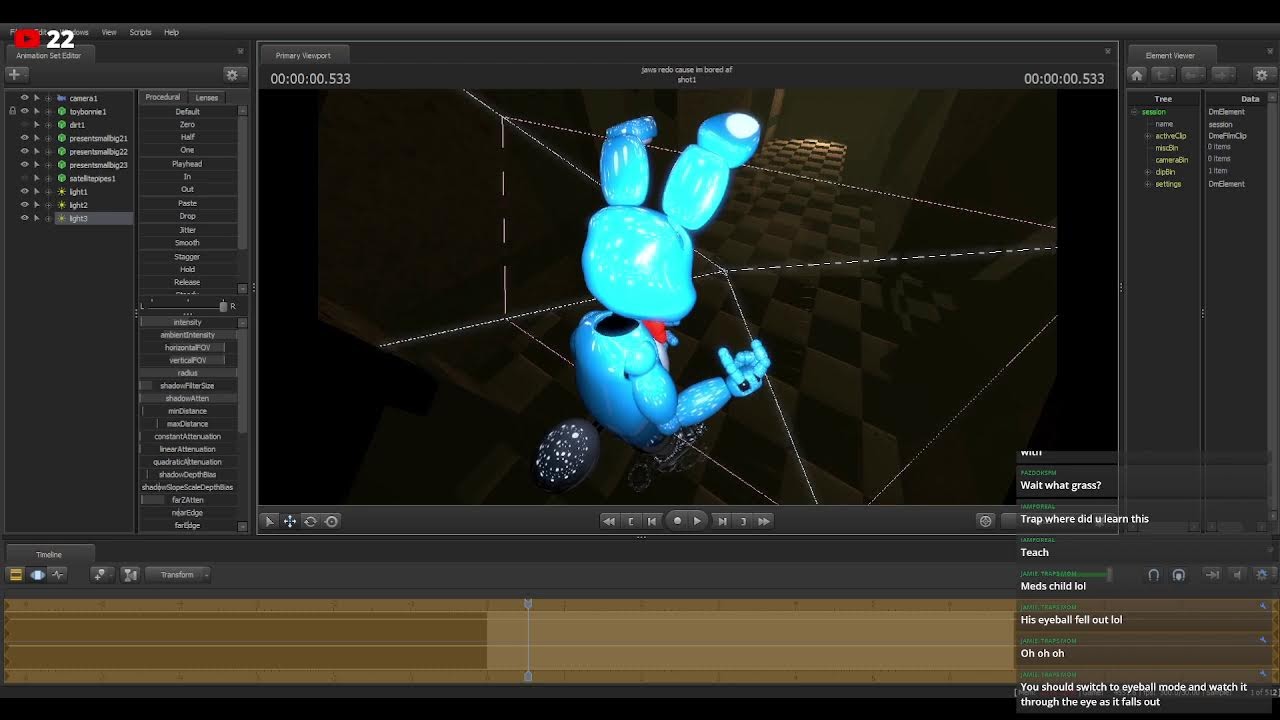The width and height of the screenshot is (1280, 720).
Task: Click the timeline keymode tool icon
Action: (130, 574)
